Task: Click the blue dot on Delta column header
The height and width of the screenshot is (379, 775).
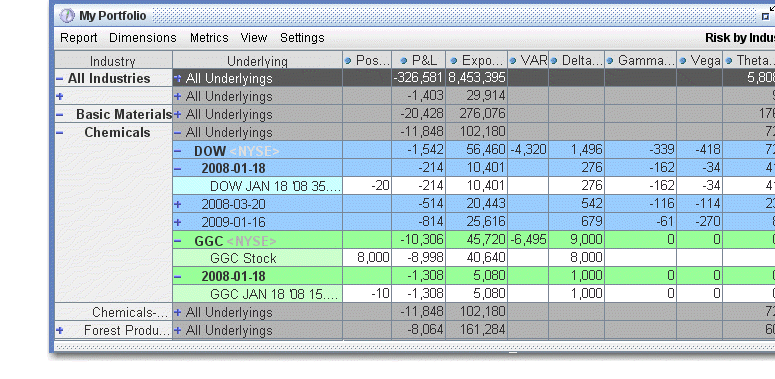Action: [x=554, y=61]
